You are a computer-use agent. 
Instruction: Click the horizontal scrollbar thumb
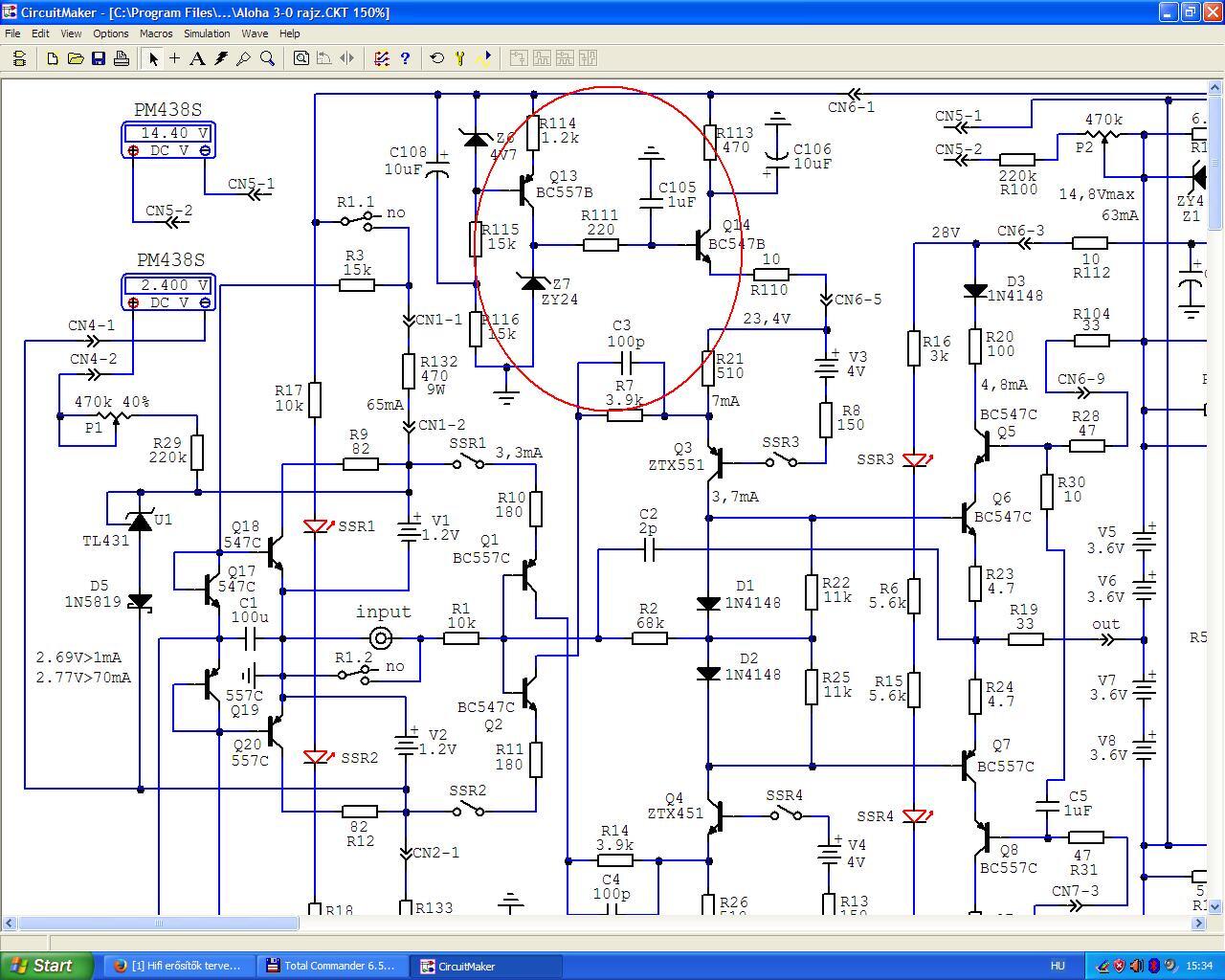click(x=159, y=924)
